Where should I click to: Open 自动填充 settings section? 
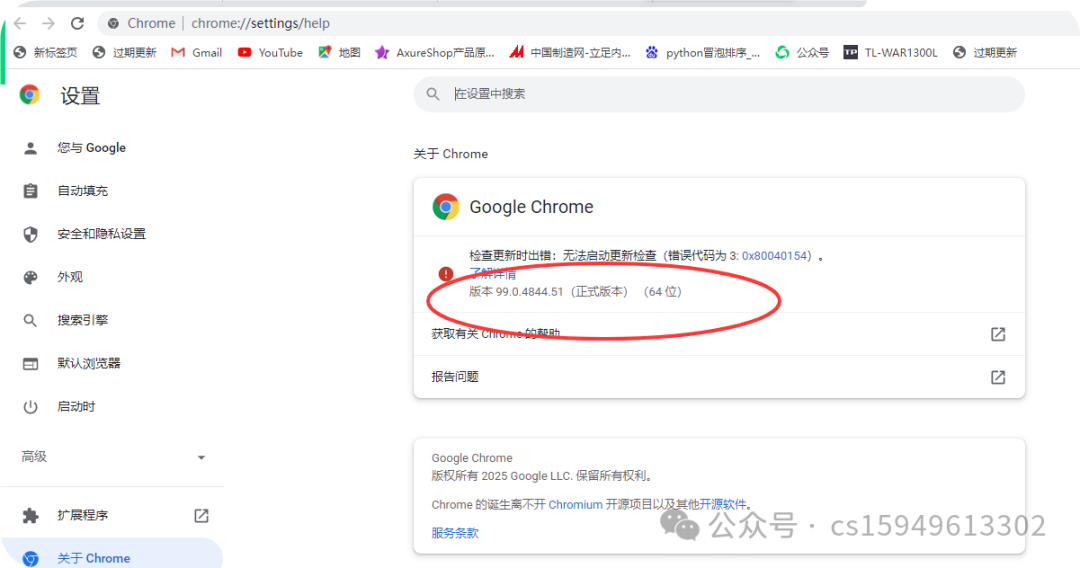[83, 191]
